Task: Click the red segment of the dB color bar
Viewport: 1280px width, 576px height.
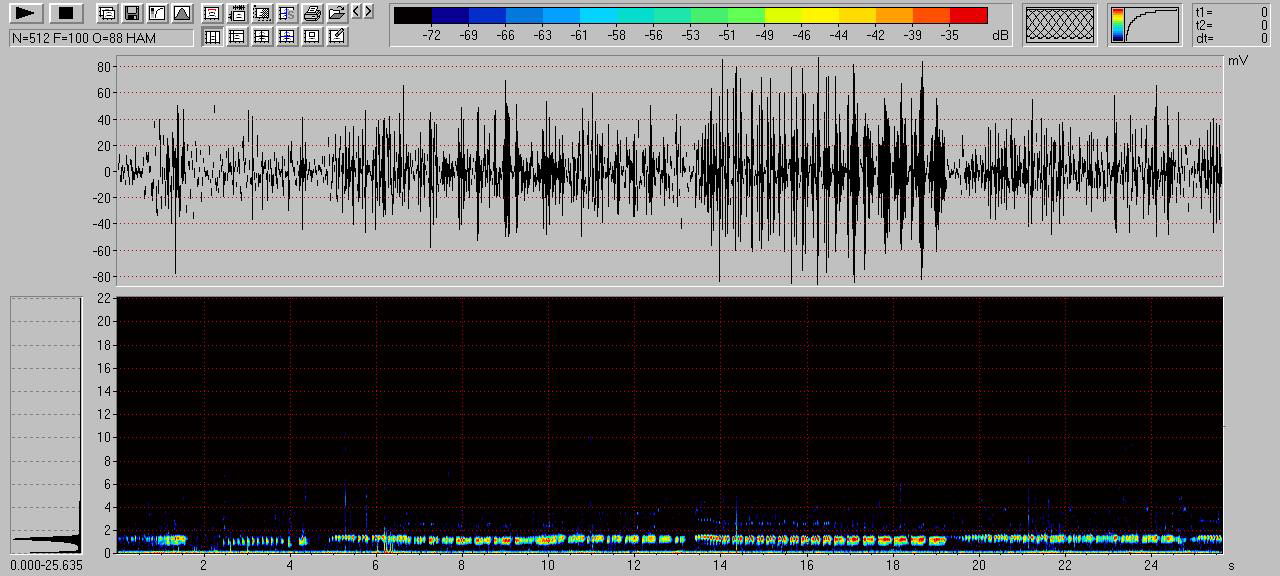Action: [968, 15]
